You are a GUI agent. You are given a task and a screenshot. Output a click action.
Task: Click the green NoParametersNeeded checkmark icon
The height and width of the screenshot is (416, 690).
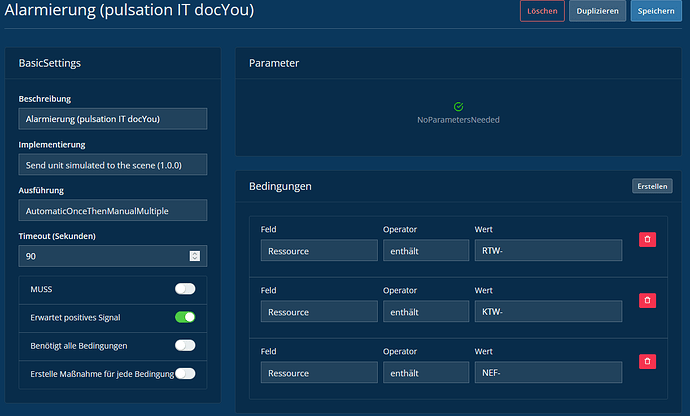(x=458, y=106)
